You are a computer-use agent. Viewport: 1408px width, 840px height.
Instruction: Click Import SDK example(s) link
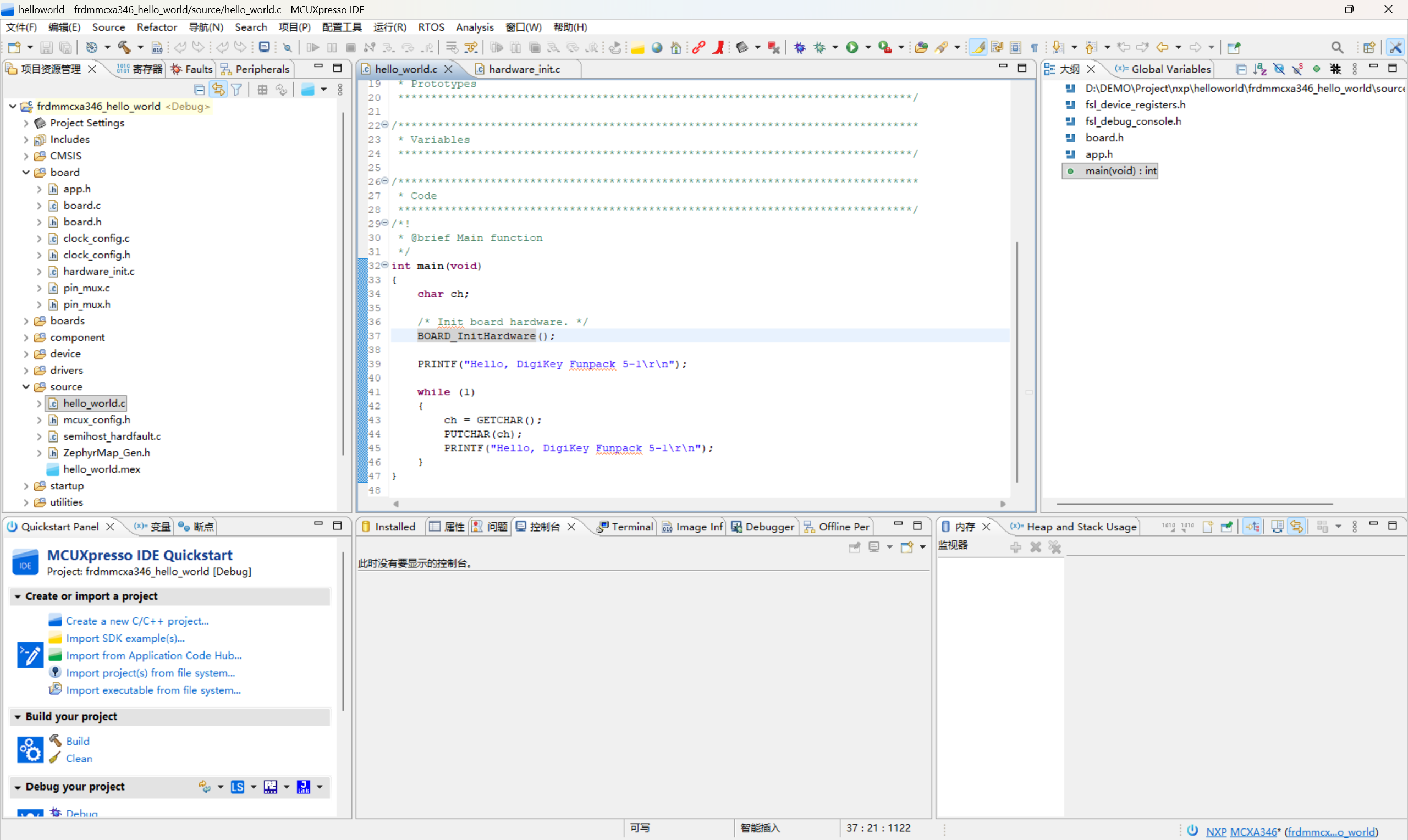pyautogui.click(x=125, y=638)
